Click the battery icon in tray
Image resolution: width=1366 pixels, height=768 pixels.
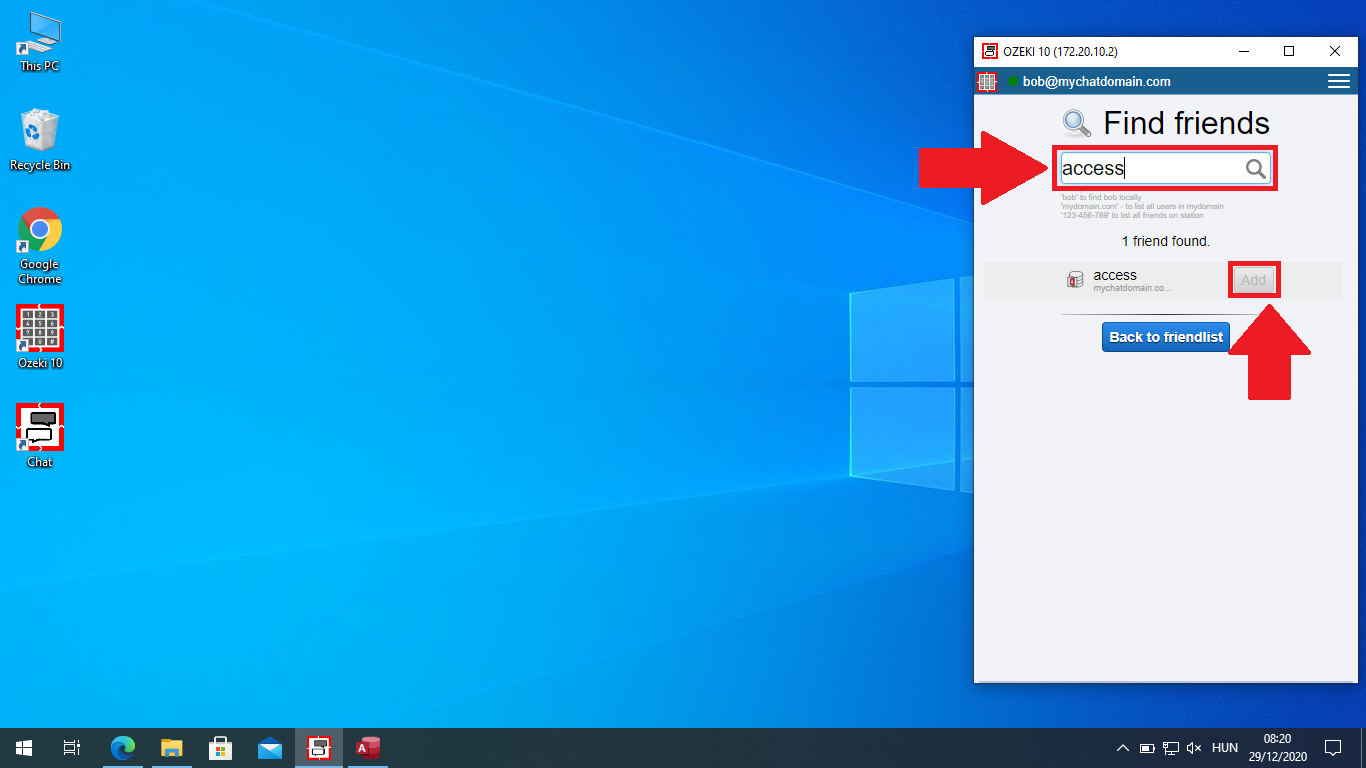pos(1147,748)
